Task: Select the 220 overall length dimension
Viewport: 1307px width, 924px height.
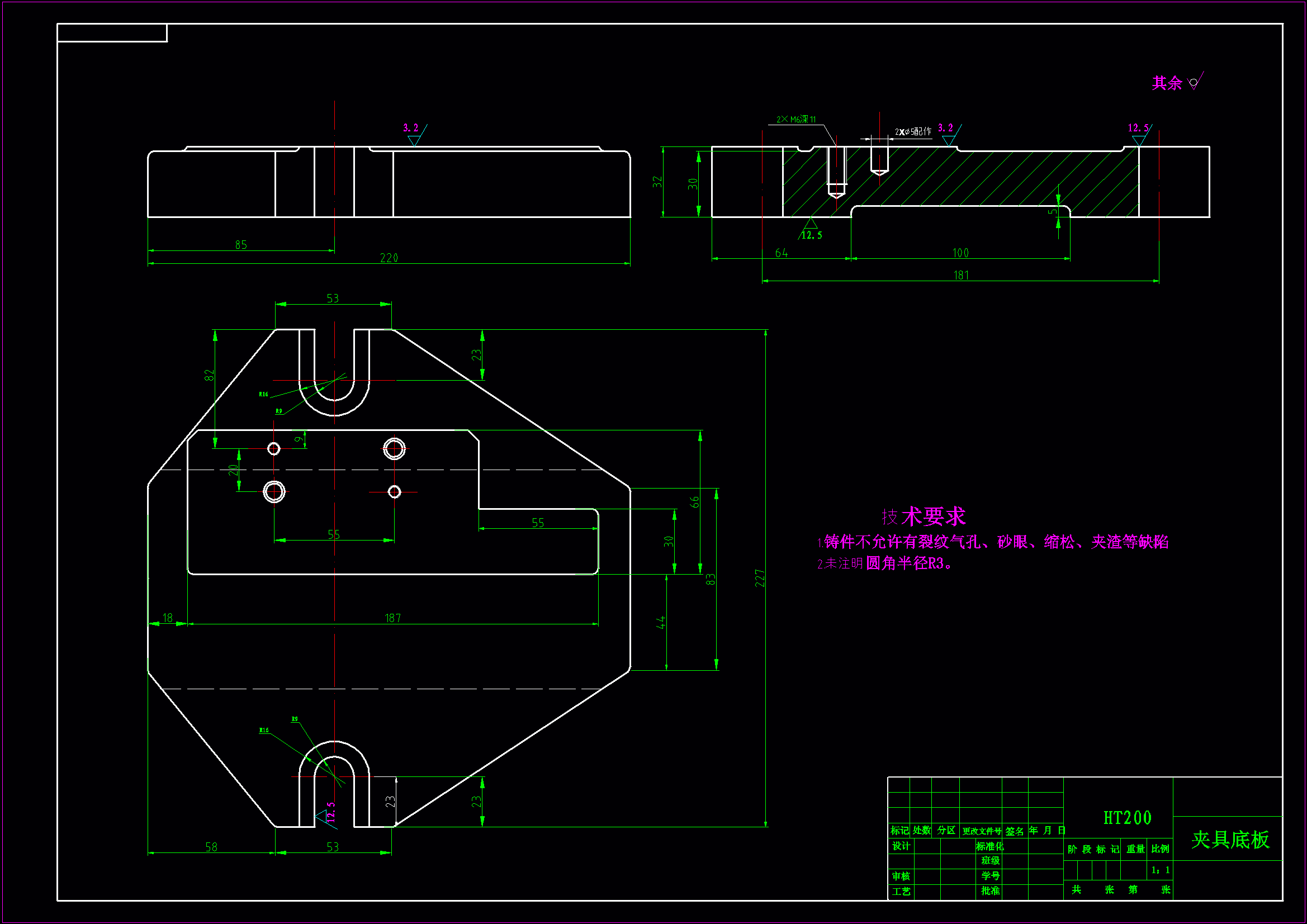Action: click(x=389, y=258)
